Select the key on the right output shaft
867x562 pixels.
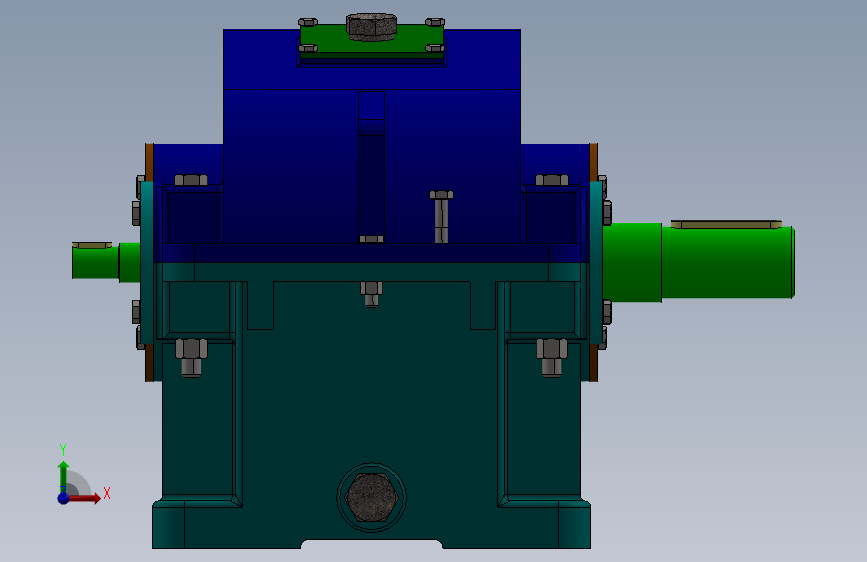[726, 224]
